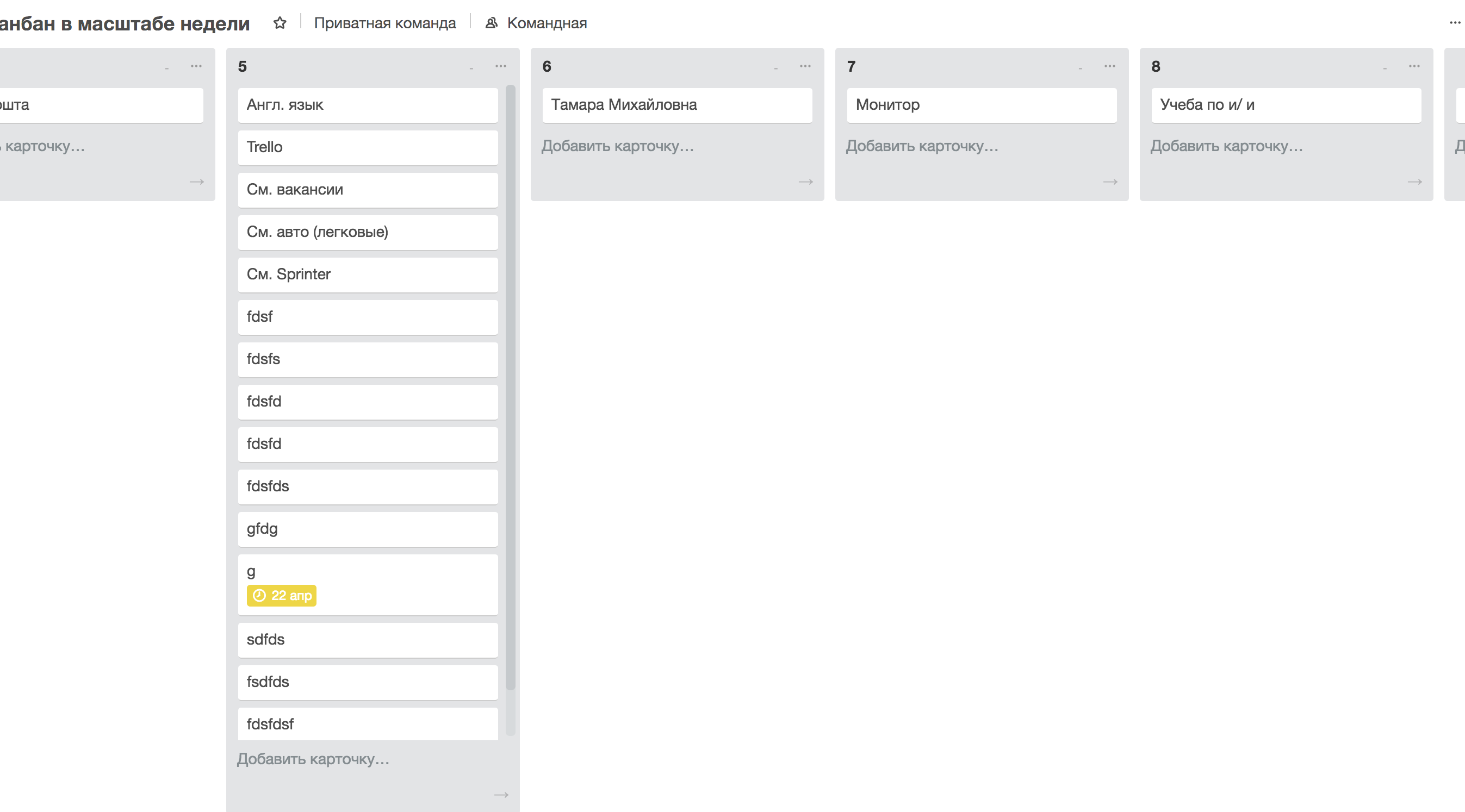Add a card to list 7

[922, 146]
